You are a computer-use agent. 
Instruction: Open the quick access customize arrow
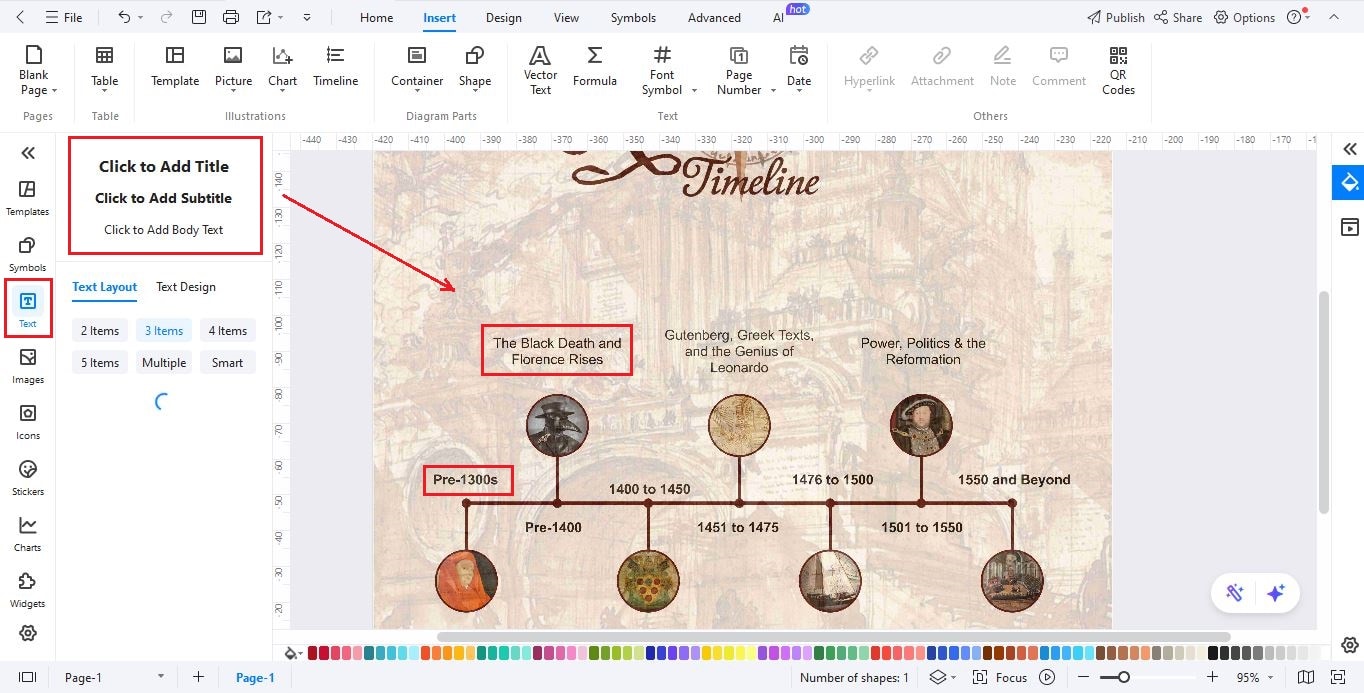[x=306, y=17]
